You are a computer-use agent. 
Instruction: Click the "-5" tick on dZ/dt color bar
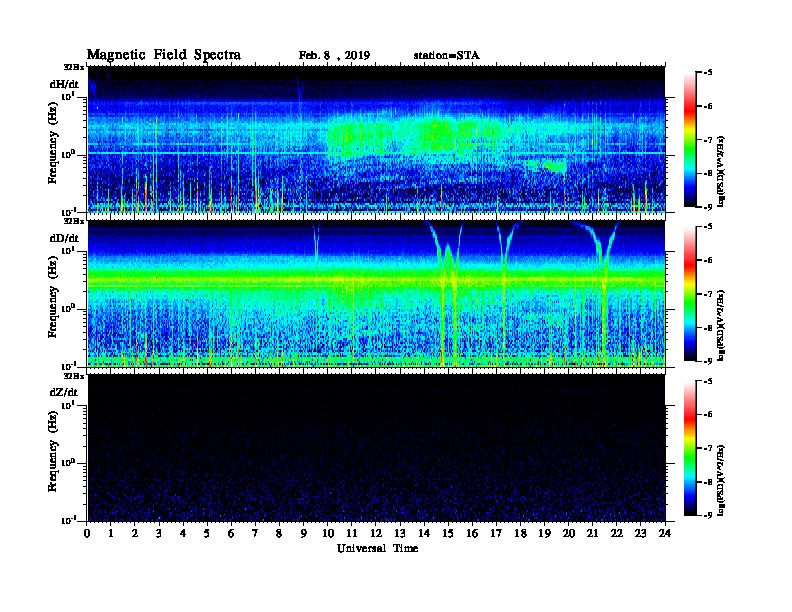707,381
